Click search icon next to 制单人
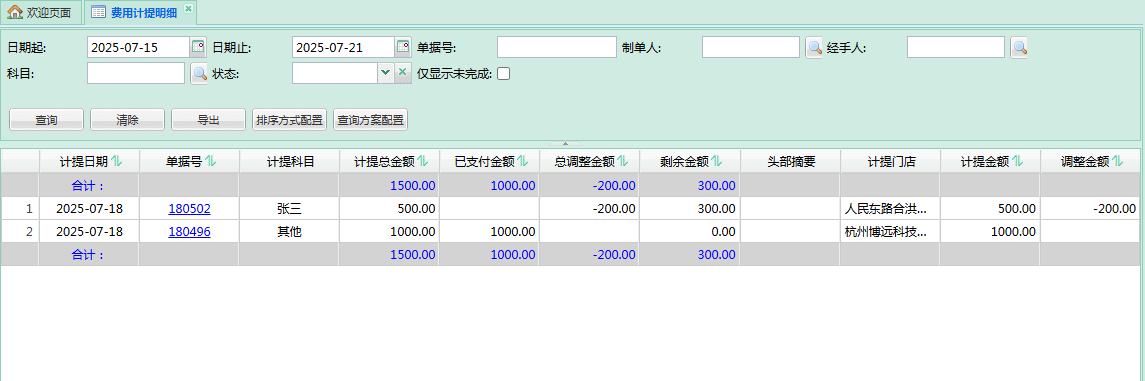The width and height of the screenshot is (1145, 381). tap(814, 47)
